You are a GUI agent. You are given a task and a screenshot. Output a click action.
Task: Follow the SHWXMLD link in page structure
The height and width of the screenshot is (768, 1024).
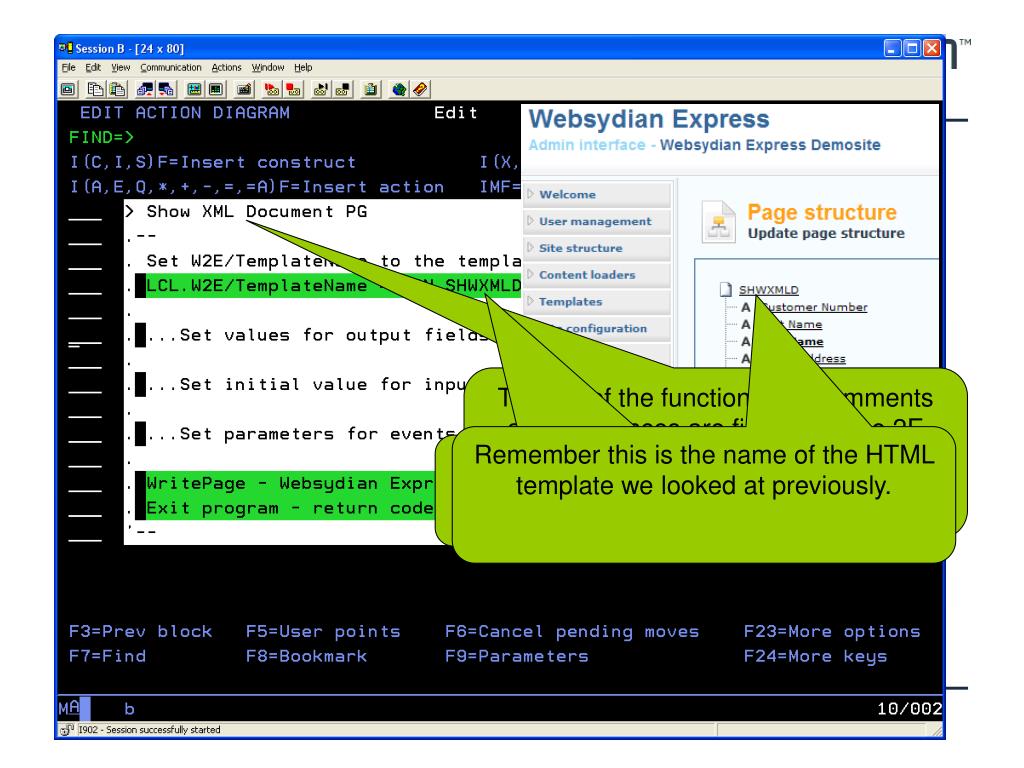pos(768,290)
